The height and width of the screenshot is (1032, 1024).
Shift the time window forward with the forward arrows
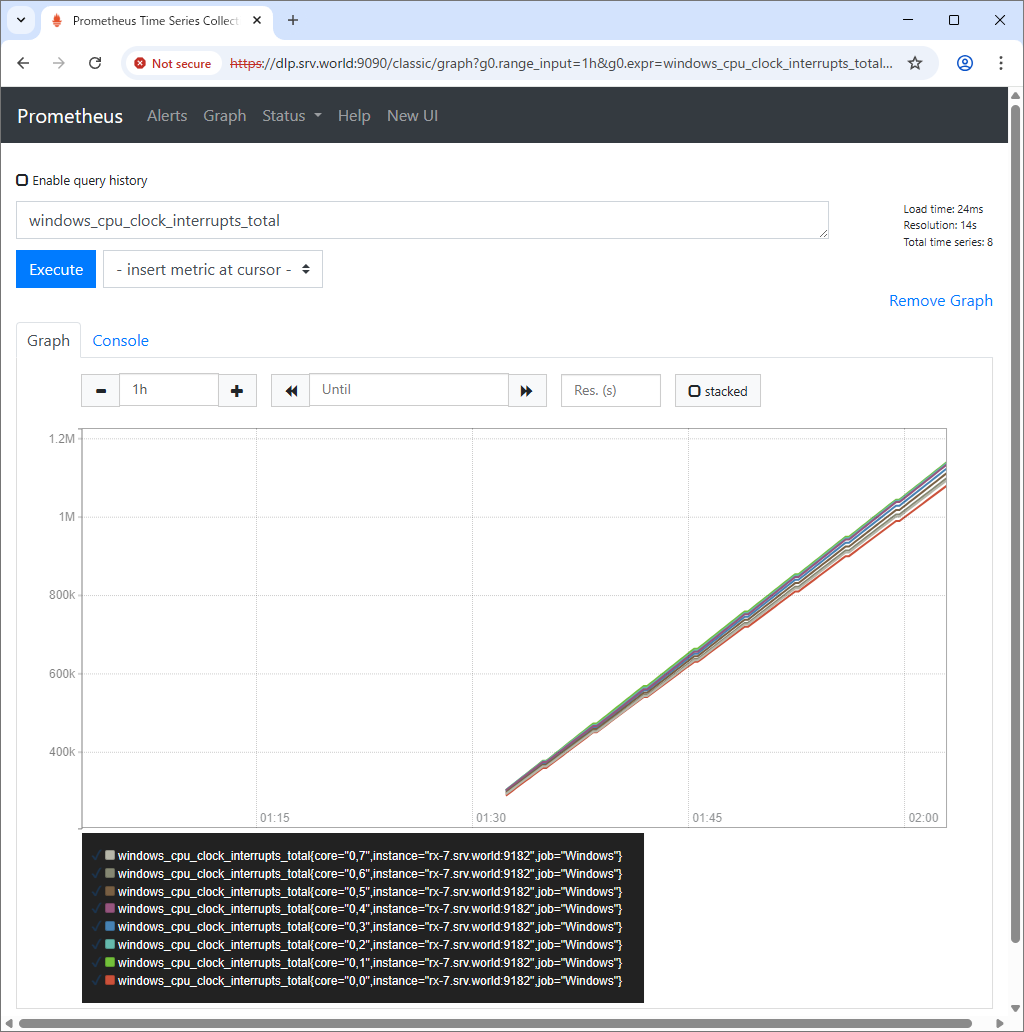coord(527,390)
